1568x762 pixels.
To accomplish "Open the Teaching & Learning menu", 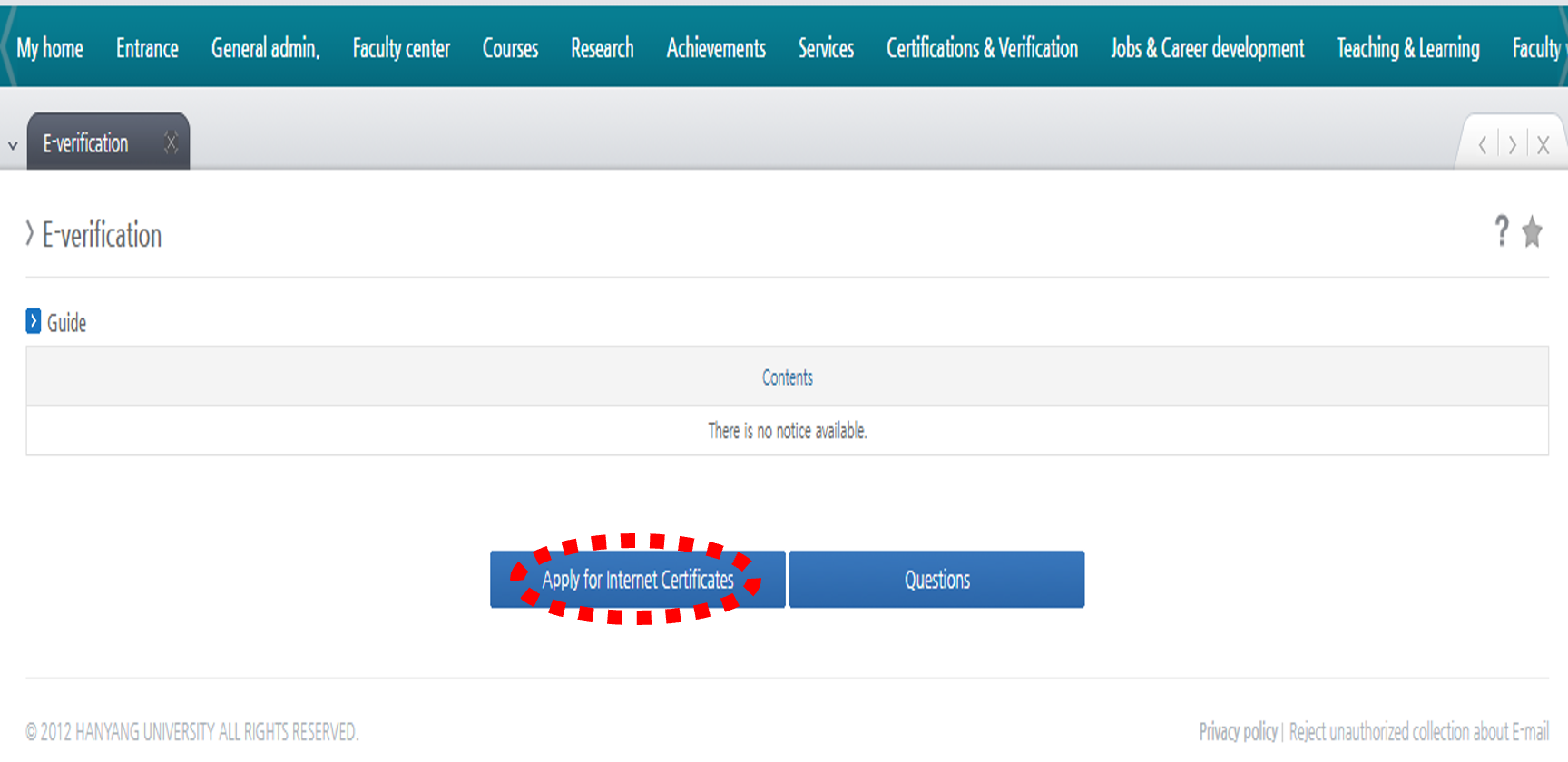I will pyautogui.click(x=1407, y=48).
